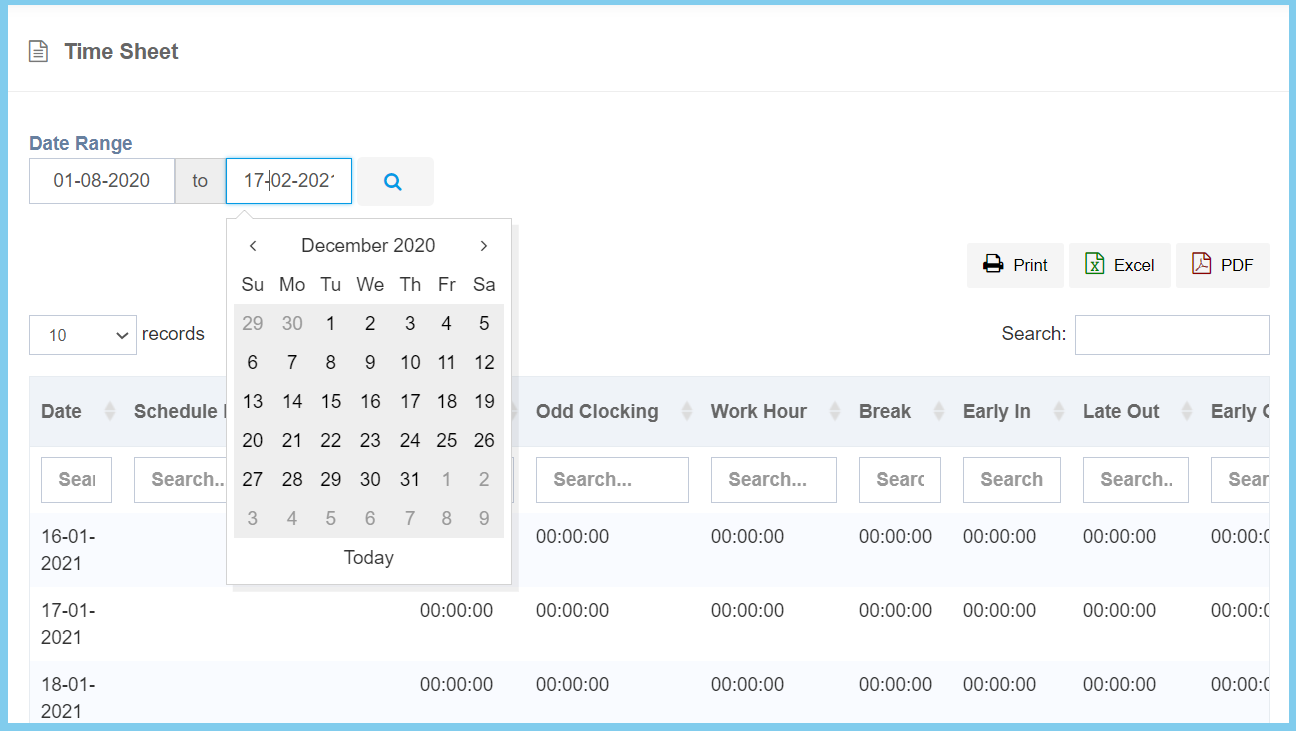This screenshot has height=731, width=1296.
Task: Export the time sheet as PDF
Action: (1222, 265)
